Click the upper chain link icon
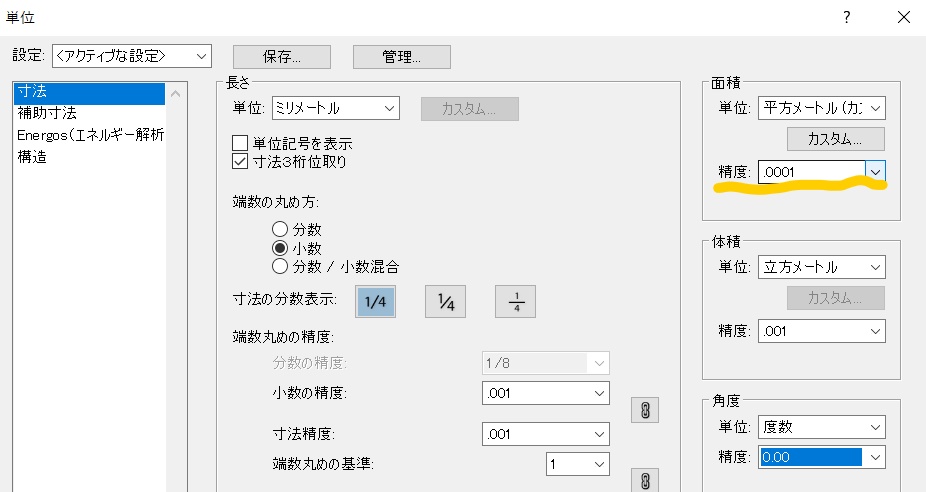Screen dimensions: 926x492 pos(645,410)
